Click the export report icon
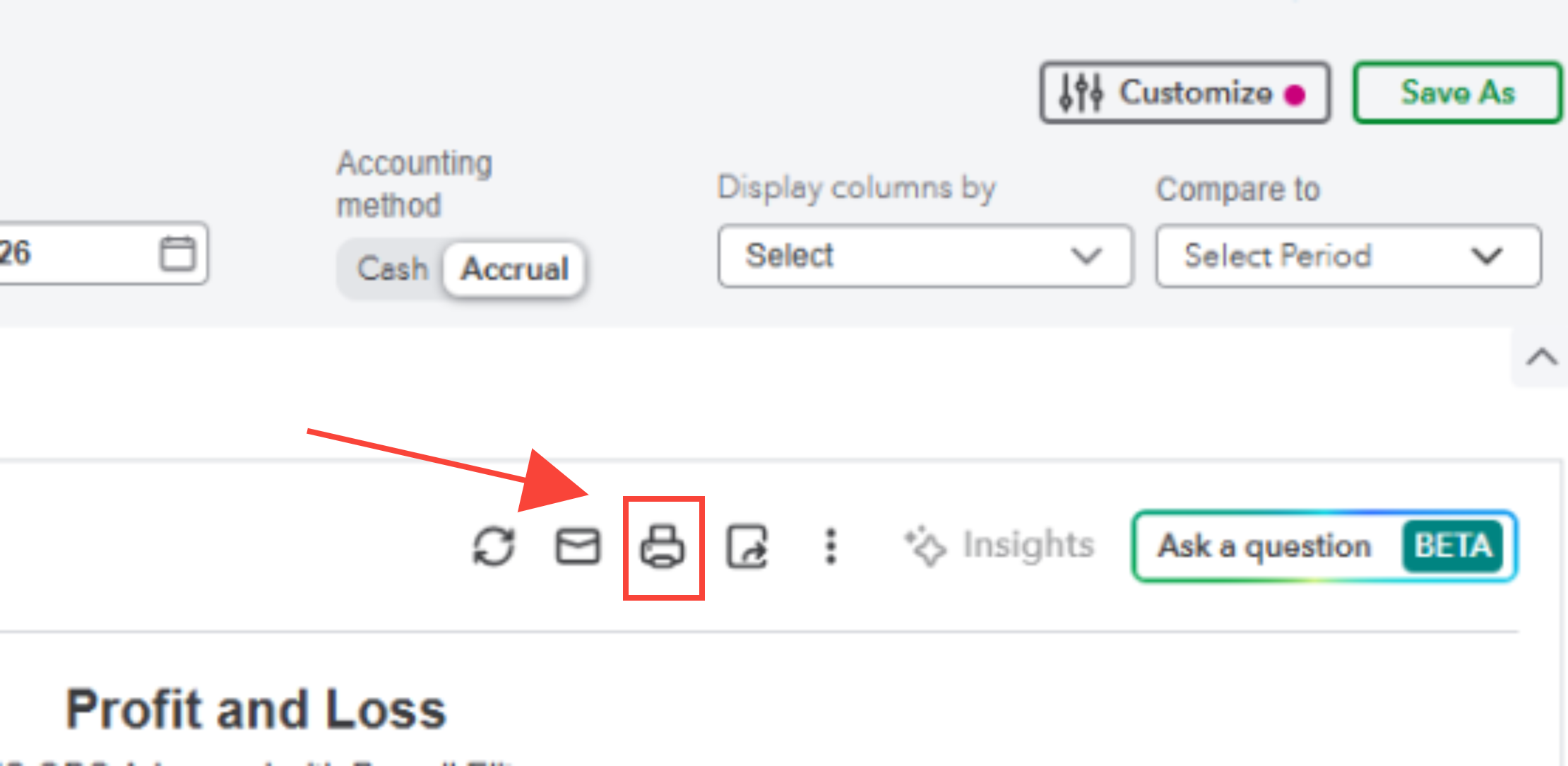1568x766 pixels. point(747,547)
